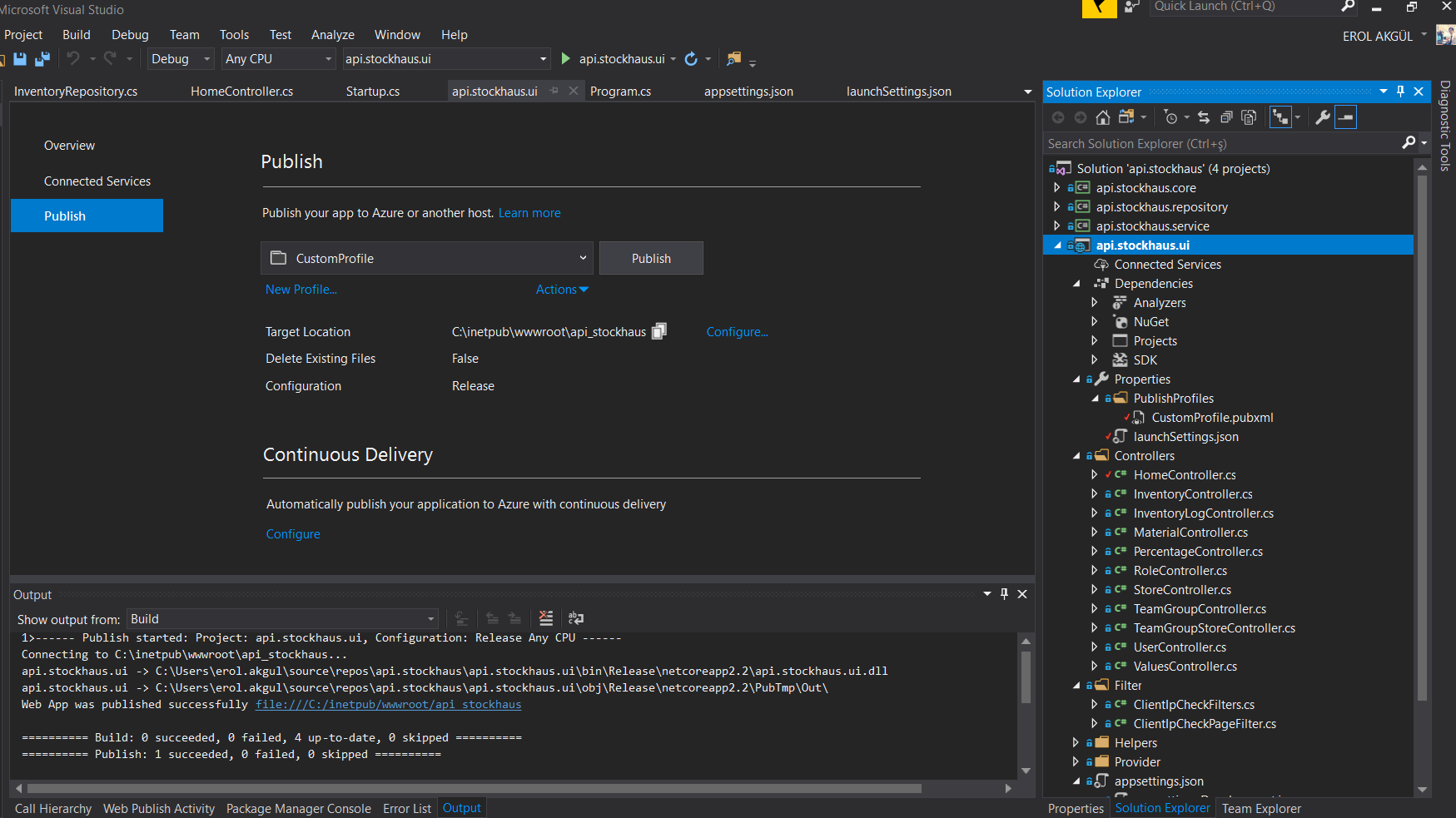Image resolution: width=1456 pixels, height=818 pixels.
Task: Click Home icon in Solution Explorer
Action: [x=1103, y=117]
